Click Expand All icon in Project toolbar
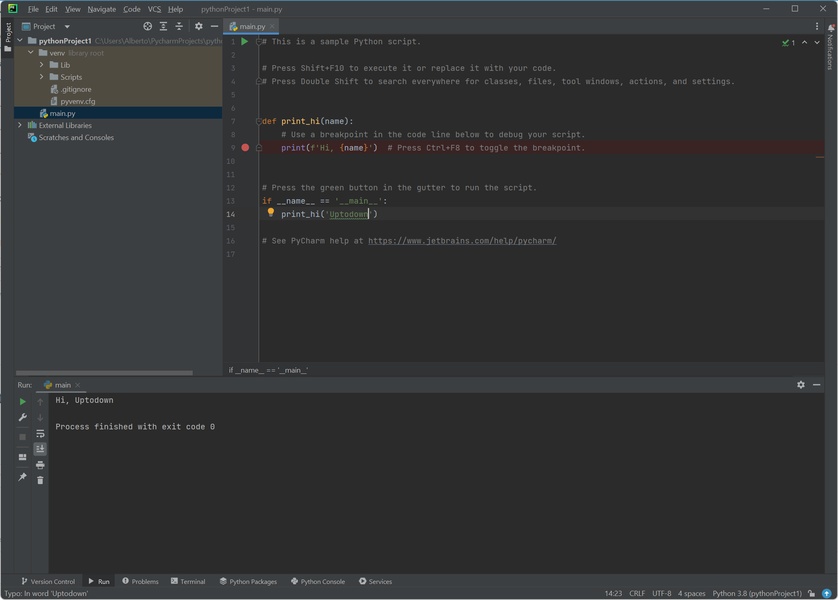 [x=163, y=26]
